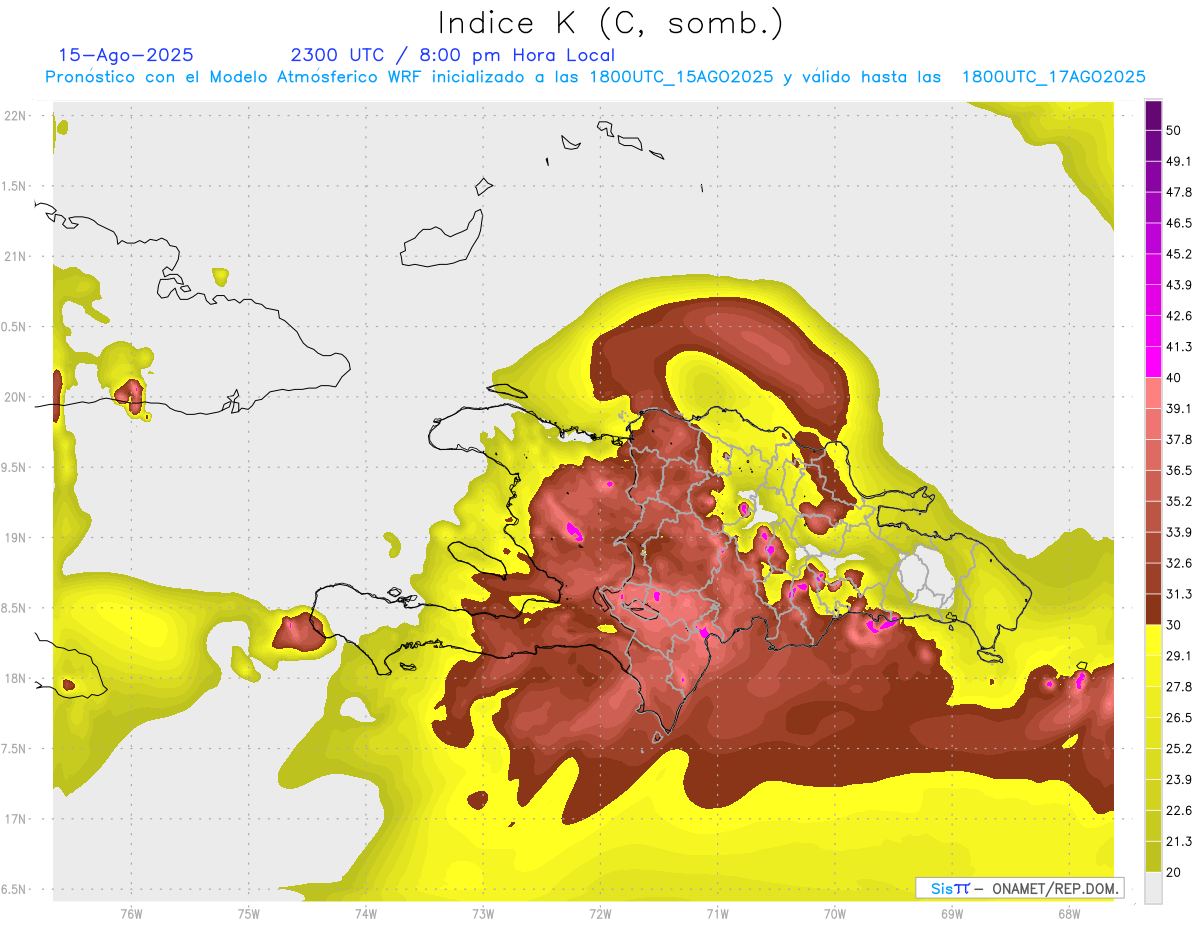
Task: Click the color bar value "50"
Action: pyautogui.click(x=1175, y=130)
